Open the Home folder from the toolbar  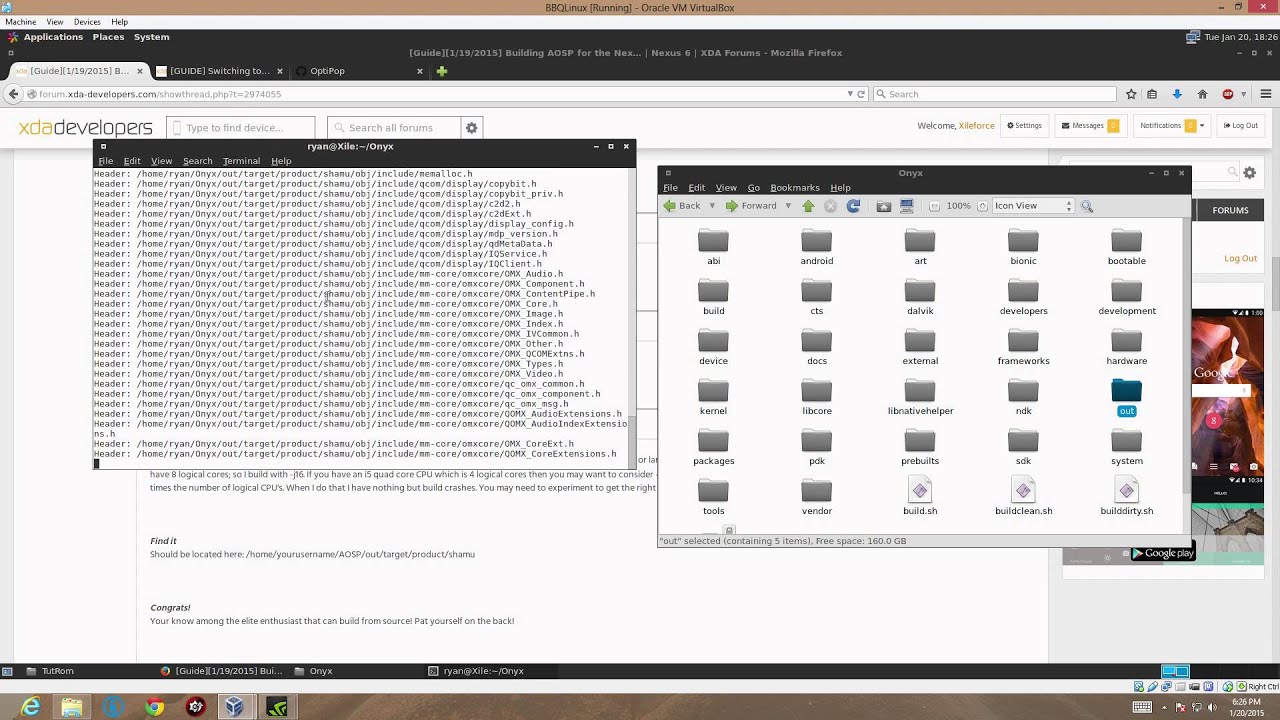(884, 206)
